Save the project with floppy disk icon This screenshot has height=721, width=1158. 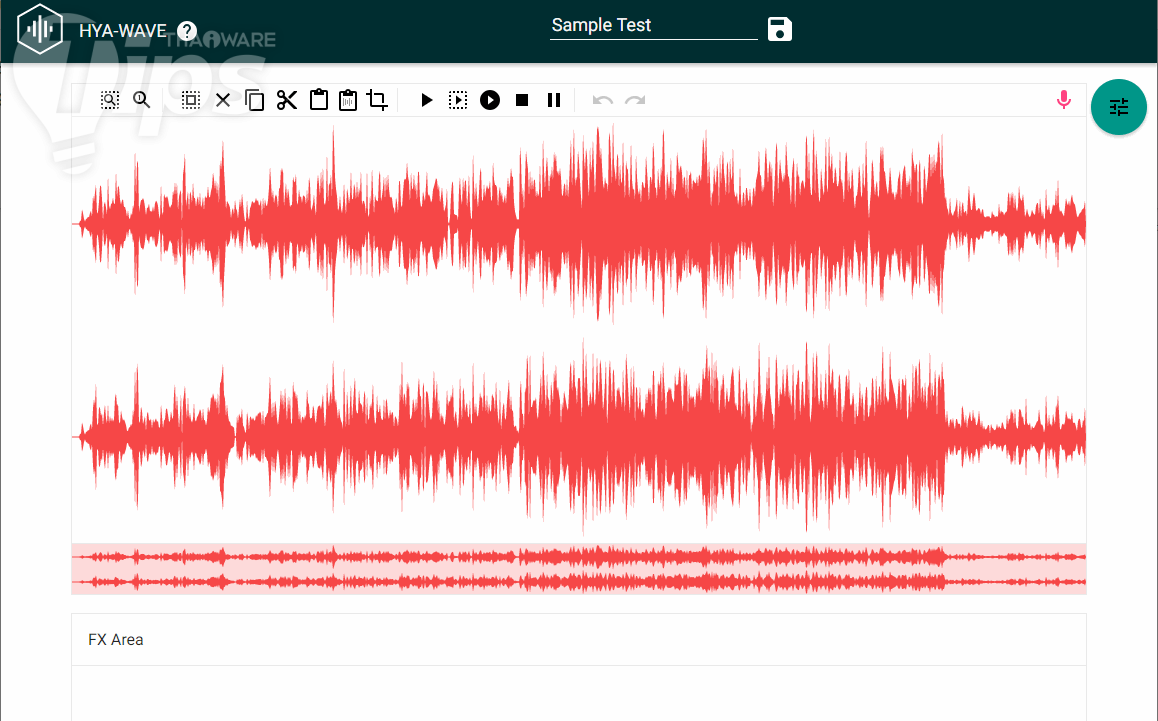(x=779, y=29)
